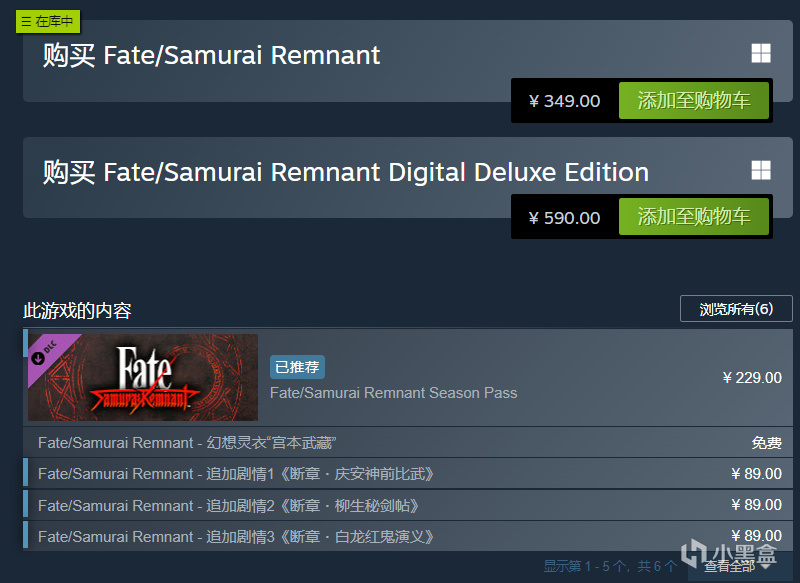
Task: Open the Season Pass DLC thumbnail
Action: click(143, 377)
